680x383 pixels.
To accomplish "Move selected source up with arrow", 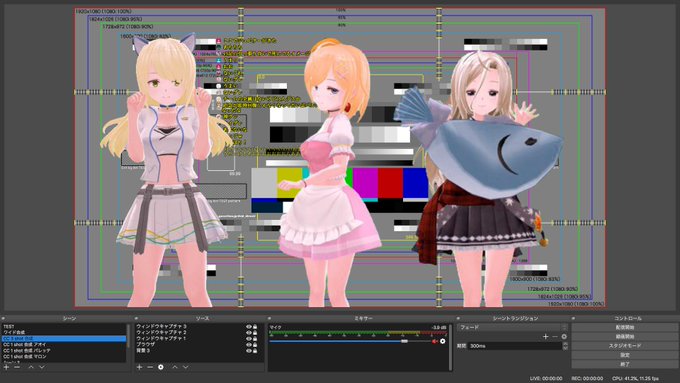I will pos(175,367).
